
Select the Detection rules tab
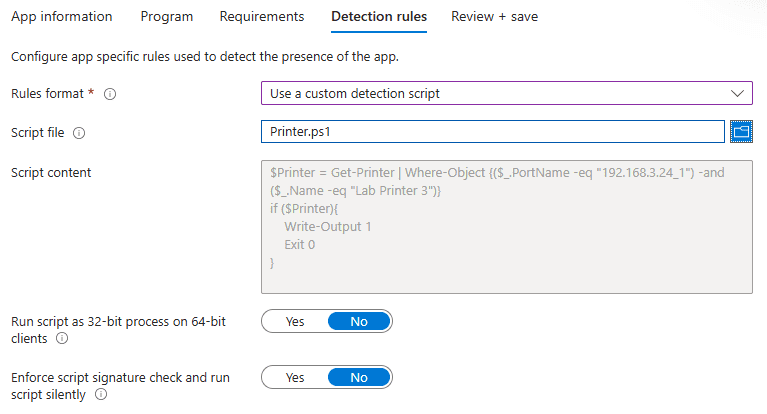click(379, 17)
